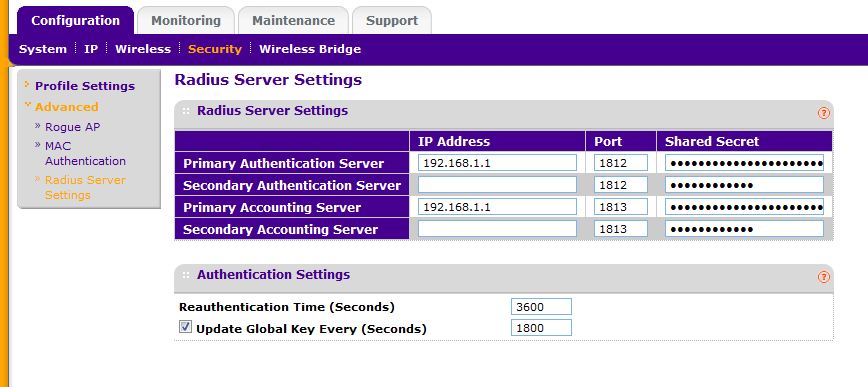This screenshot has height=387, width=868.
Task: Expand the Profile Settings sidebar section
Action: (x=85, y=86)
